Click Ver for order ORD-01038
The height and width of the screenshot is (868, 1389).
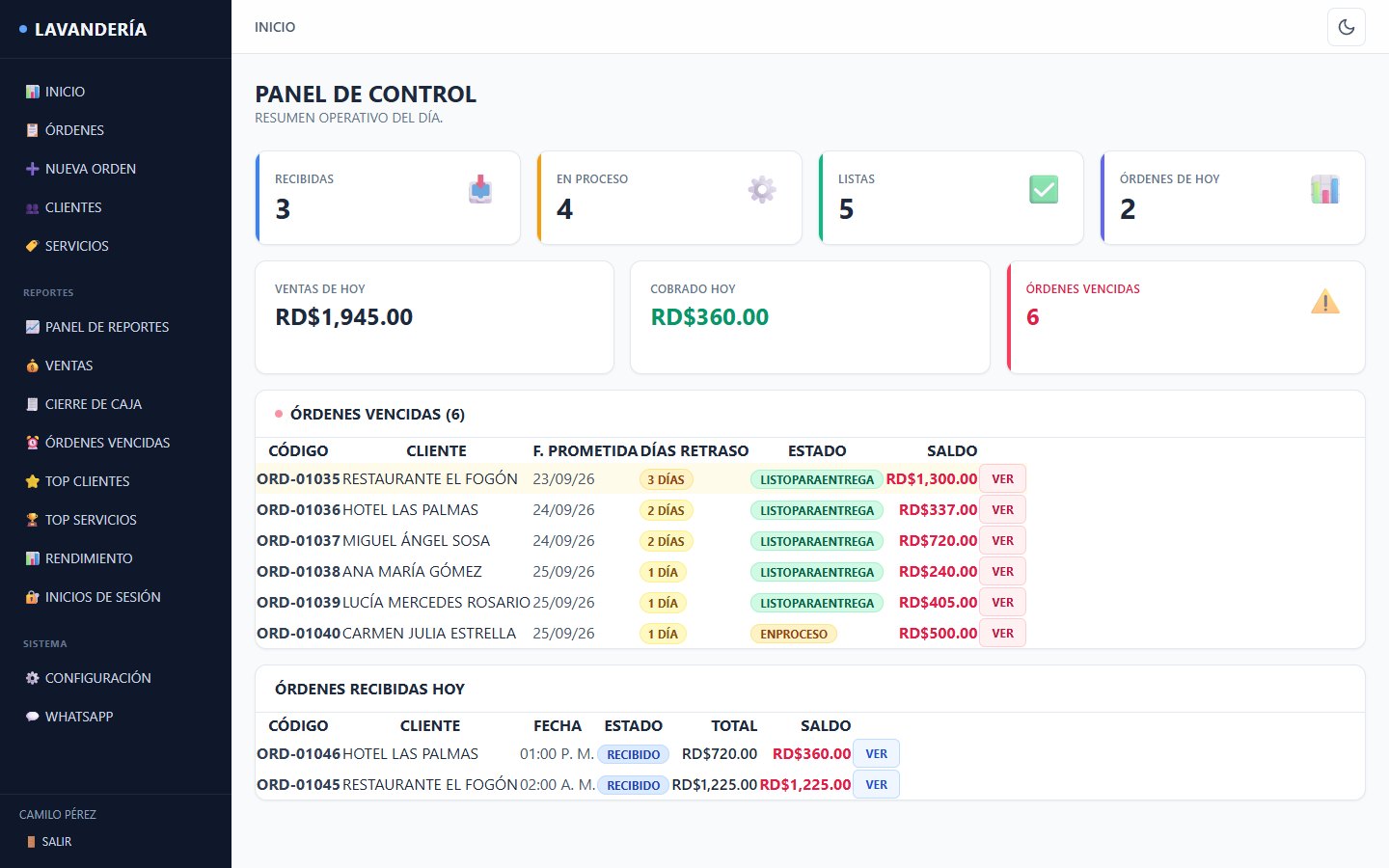pyautogui.click(x=1002, y=572)
